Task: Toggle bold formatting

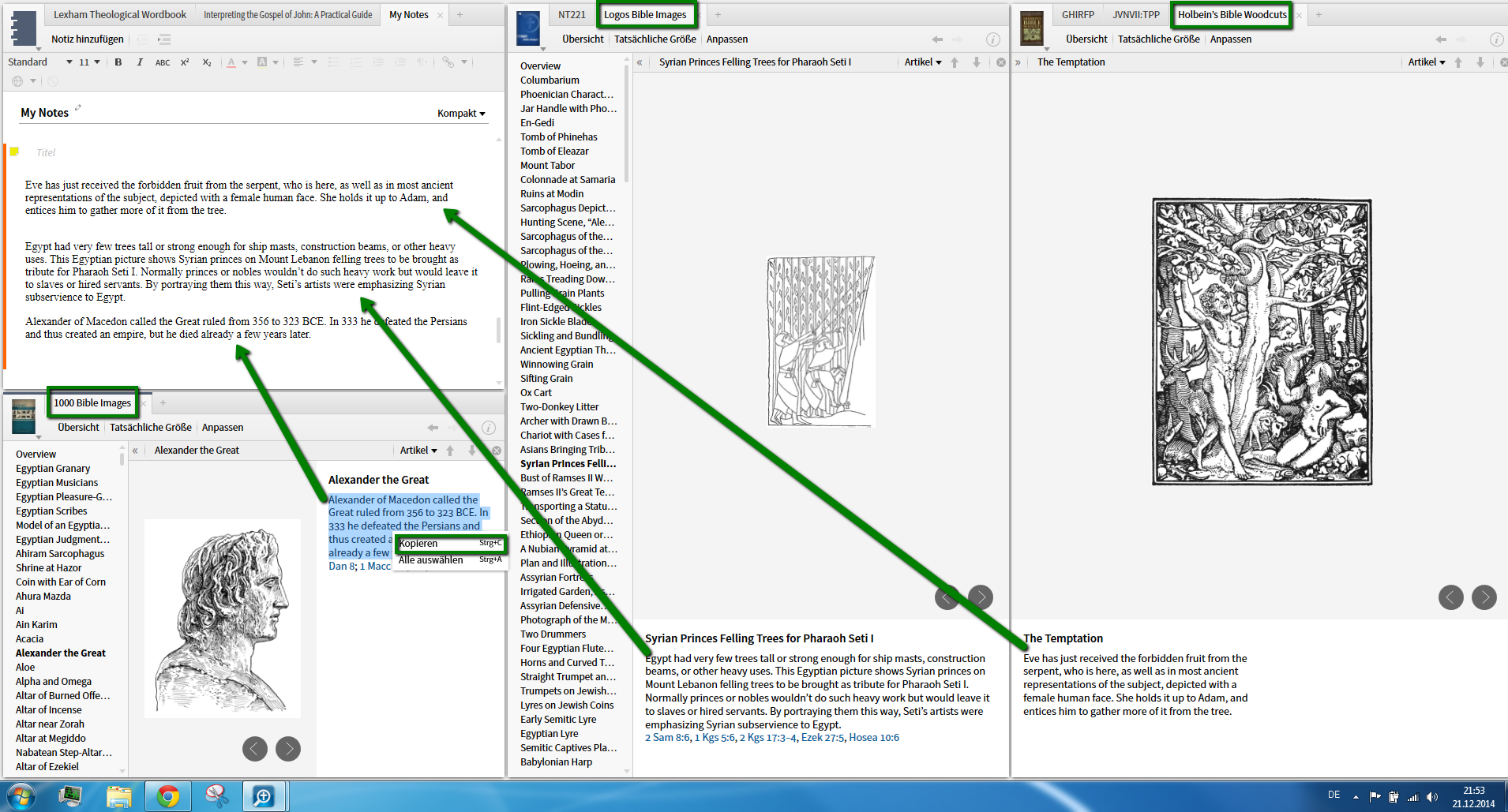Action: click(x=118, y=62)
